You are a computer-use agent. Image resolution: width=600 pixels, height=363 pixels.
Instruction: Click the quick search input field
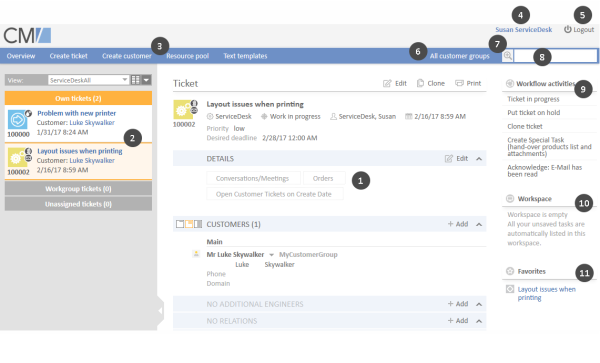(555, 56)
